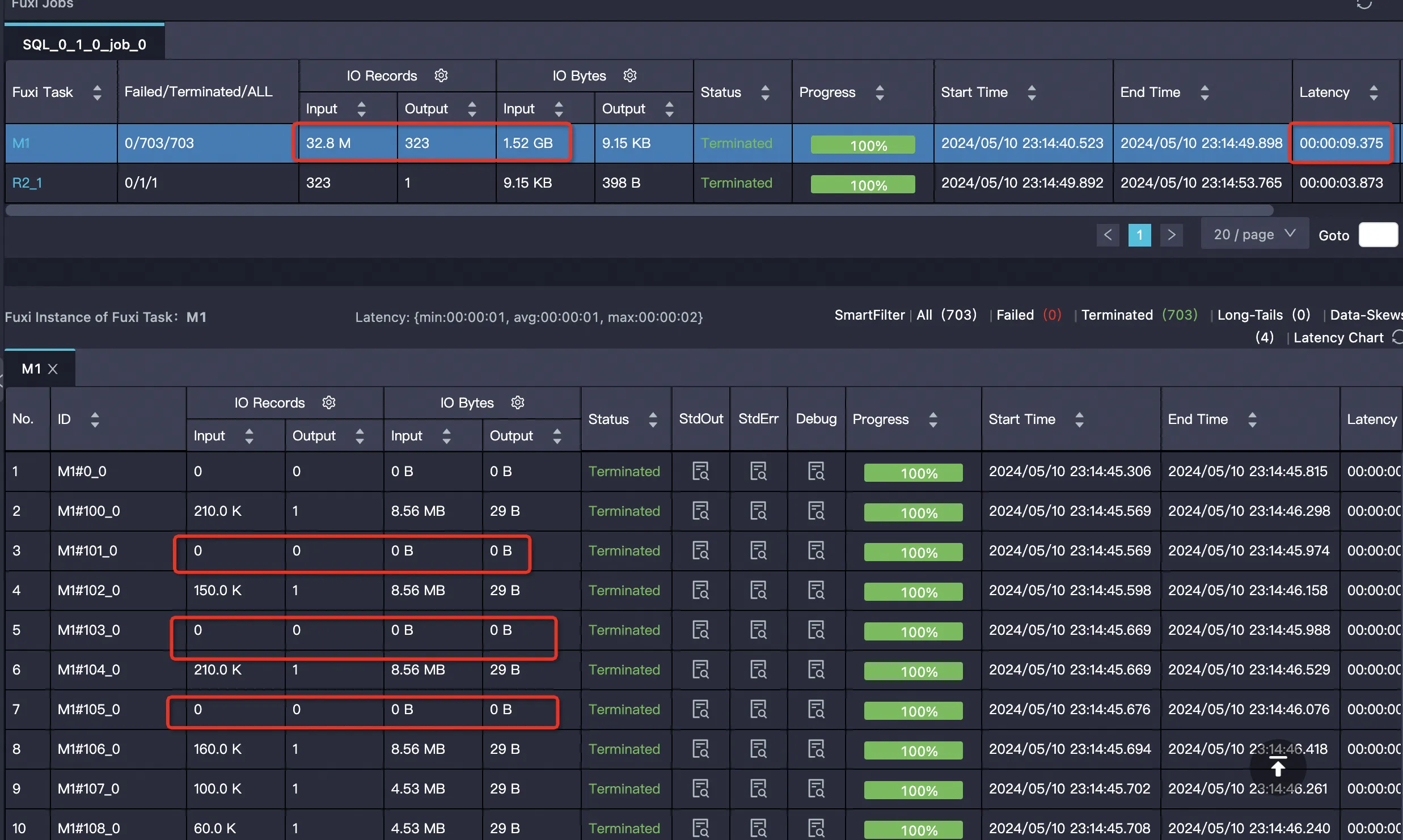1403x840 pixels.
Task: Open Debug log for instance M1#102_0
Action: coord(816,590)
